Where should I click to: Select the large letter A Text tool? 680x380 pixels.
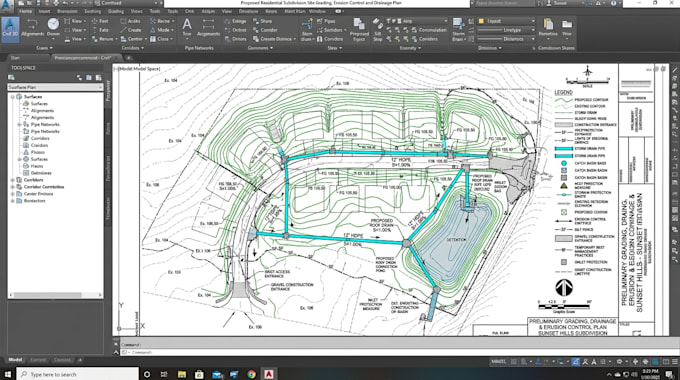click(187, 27)
